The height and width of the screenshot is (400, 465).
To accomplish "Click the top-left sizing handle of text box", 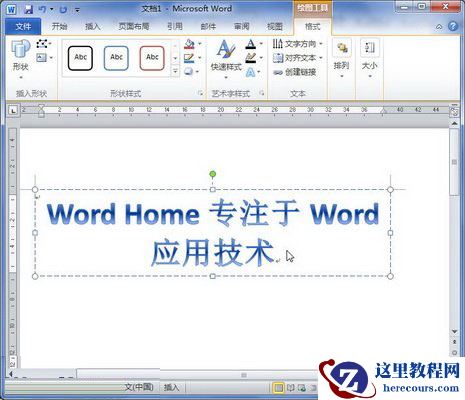I will [35, 190].
